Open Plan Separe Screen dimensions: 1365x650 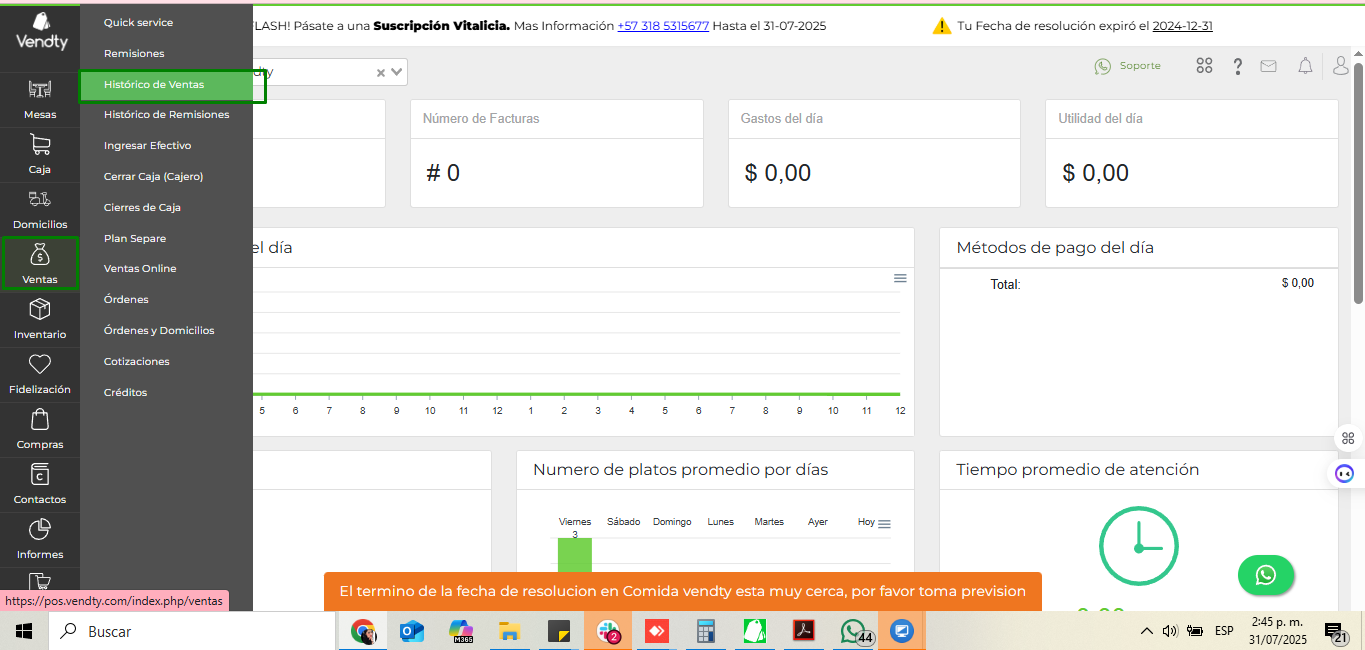click(x=135, y=239)
